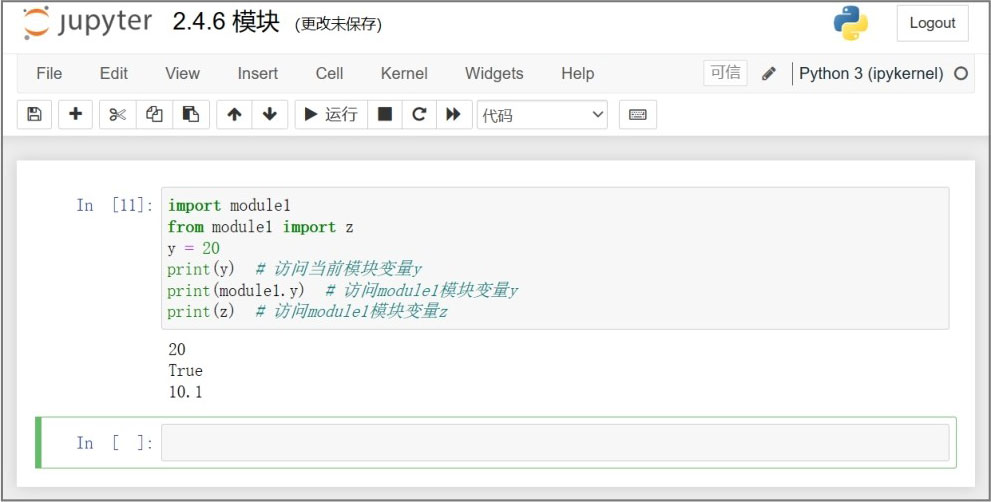
Task: Click the In [11] code cell editor
Action: point(555,258)
